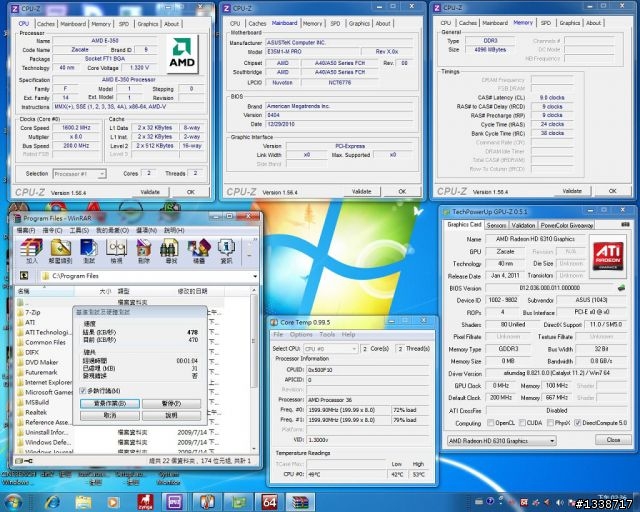
Task: Click the volume speaker icon in system tray
Action: tap(560, 502)
